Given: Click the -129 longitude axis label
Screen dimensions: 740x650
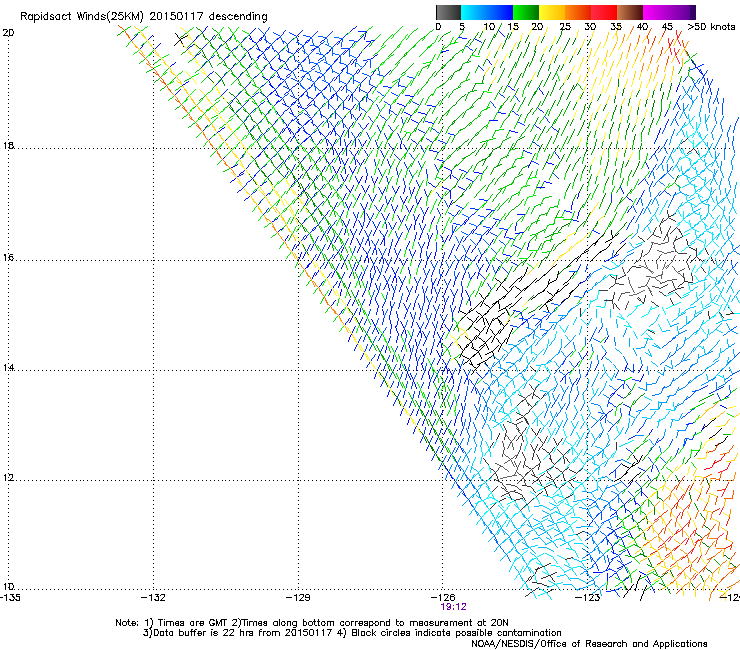Looking at the screenshot, I should [x=298, y=598].
